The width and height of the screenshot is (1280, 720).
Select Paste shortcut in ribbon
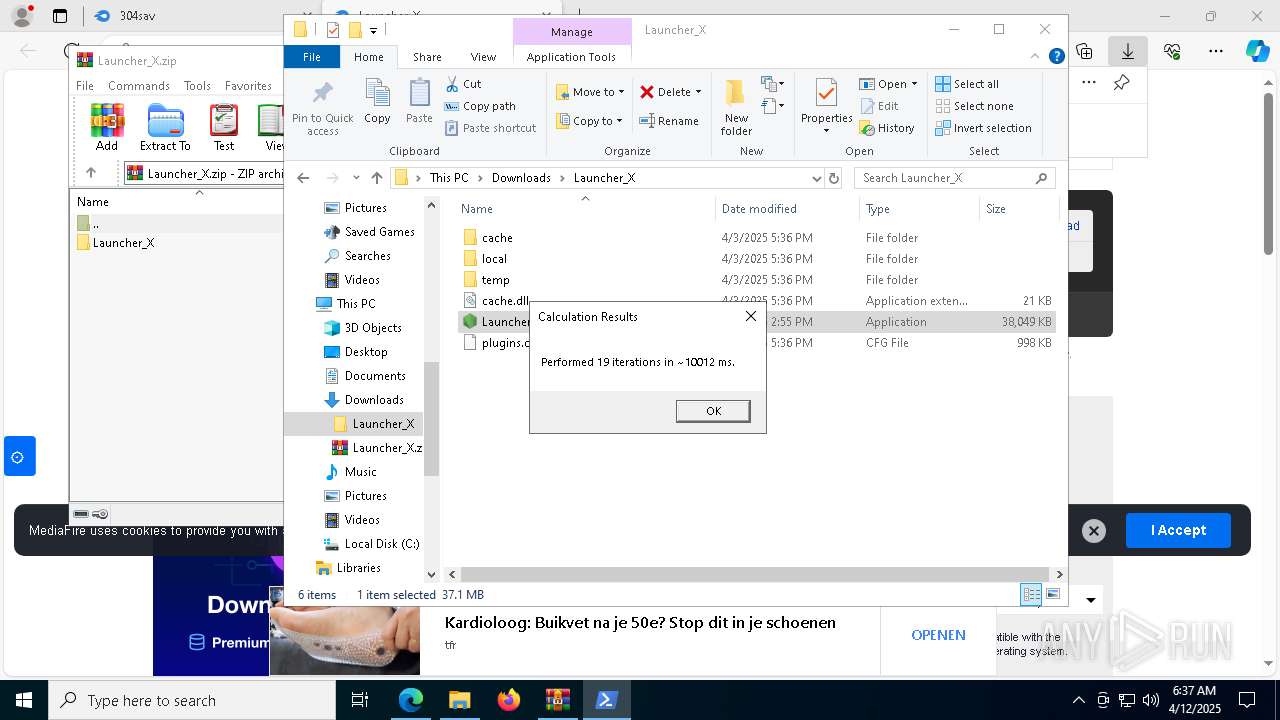pyautogui.click(x=490, y=128)
